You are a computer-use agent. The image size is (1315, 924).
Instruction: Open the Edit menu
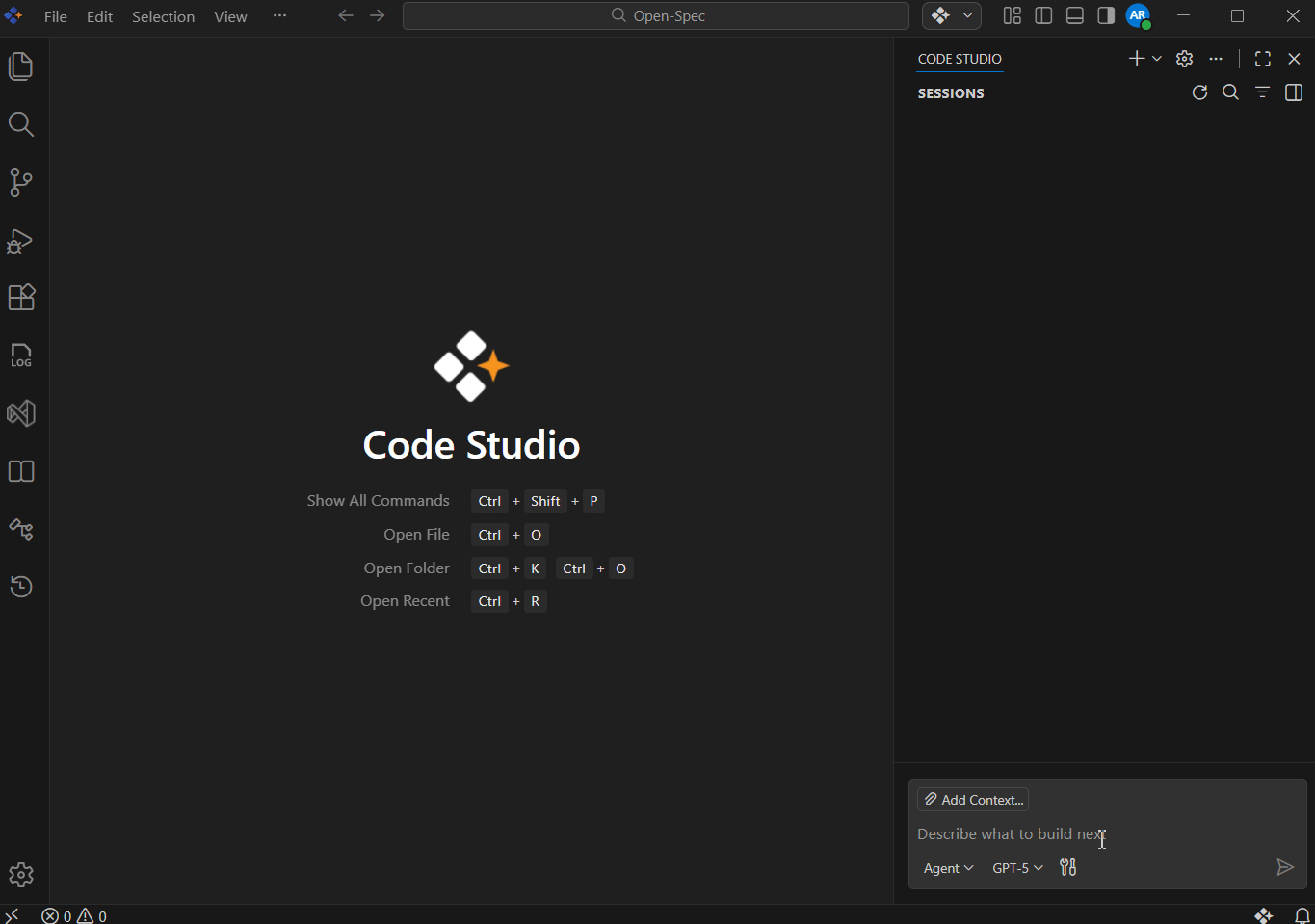99,16
